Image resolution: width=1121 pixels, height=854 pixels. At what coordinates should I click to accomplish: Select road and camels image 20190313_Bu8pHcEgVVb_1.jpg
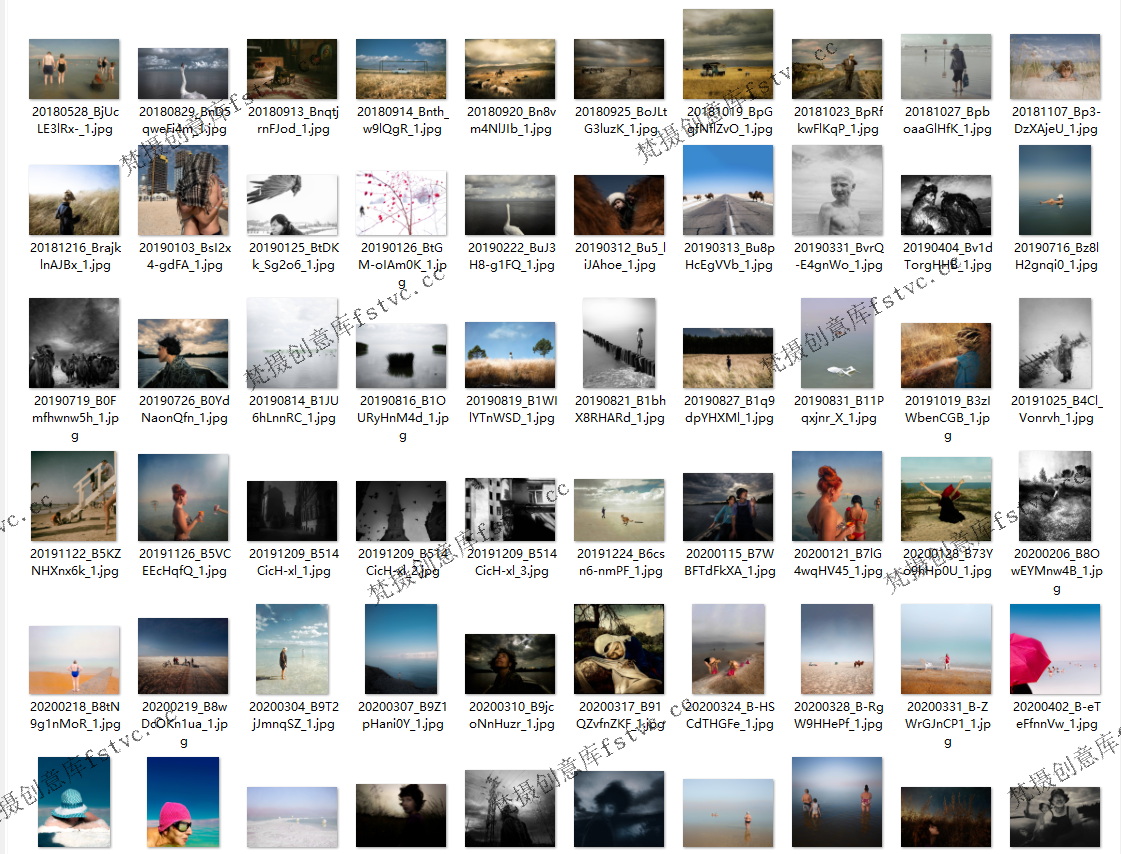(729, 189)
